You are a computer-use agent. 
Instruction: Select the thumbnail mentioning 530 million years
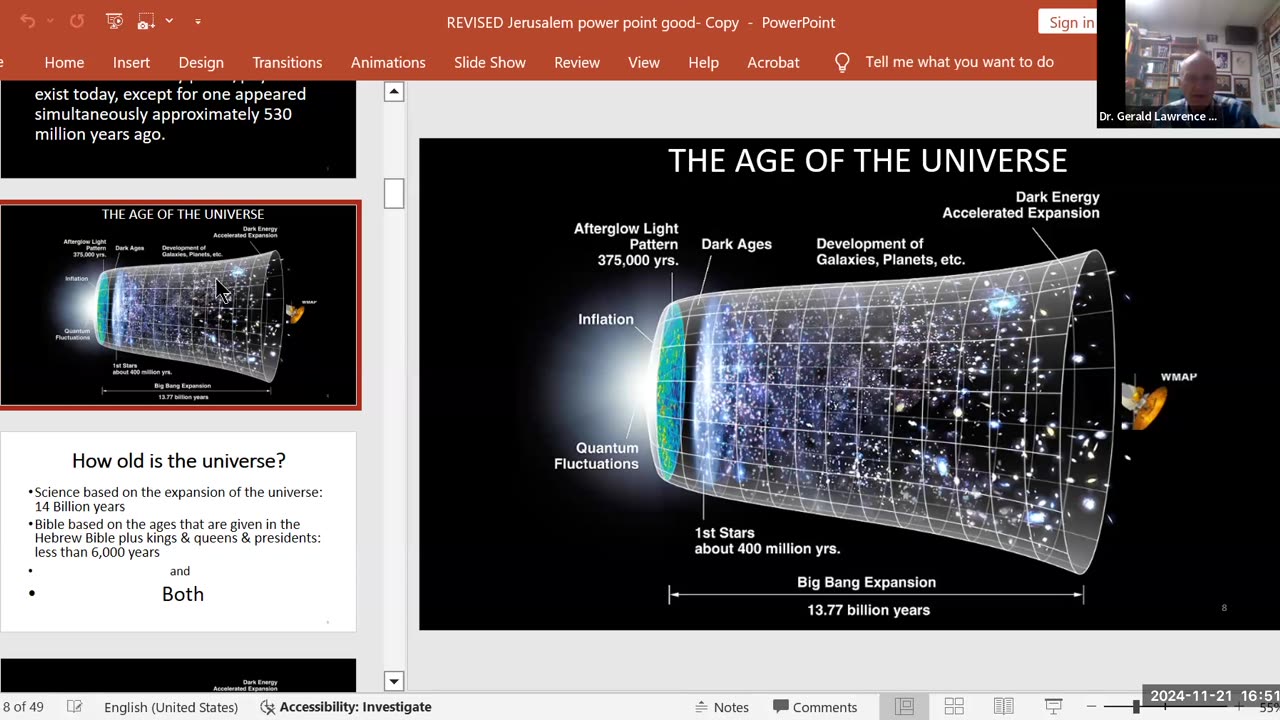178,129
